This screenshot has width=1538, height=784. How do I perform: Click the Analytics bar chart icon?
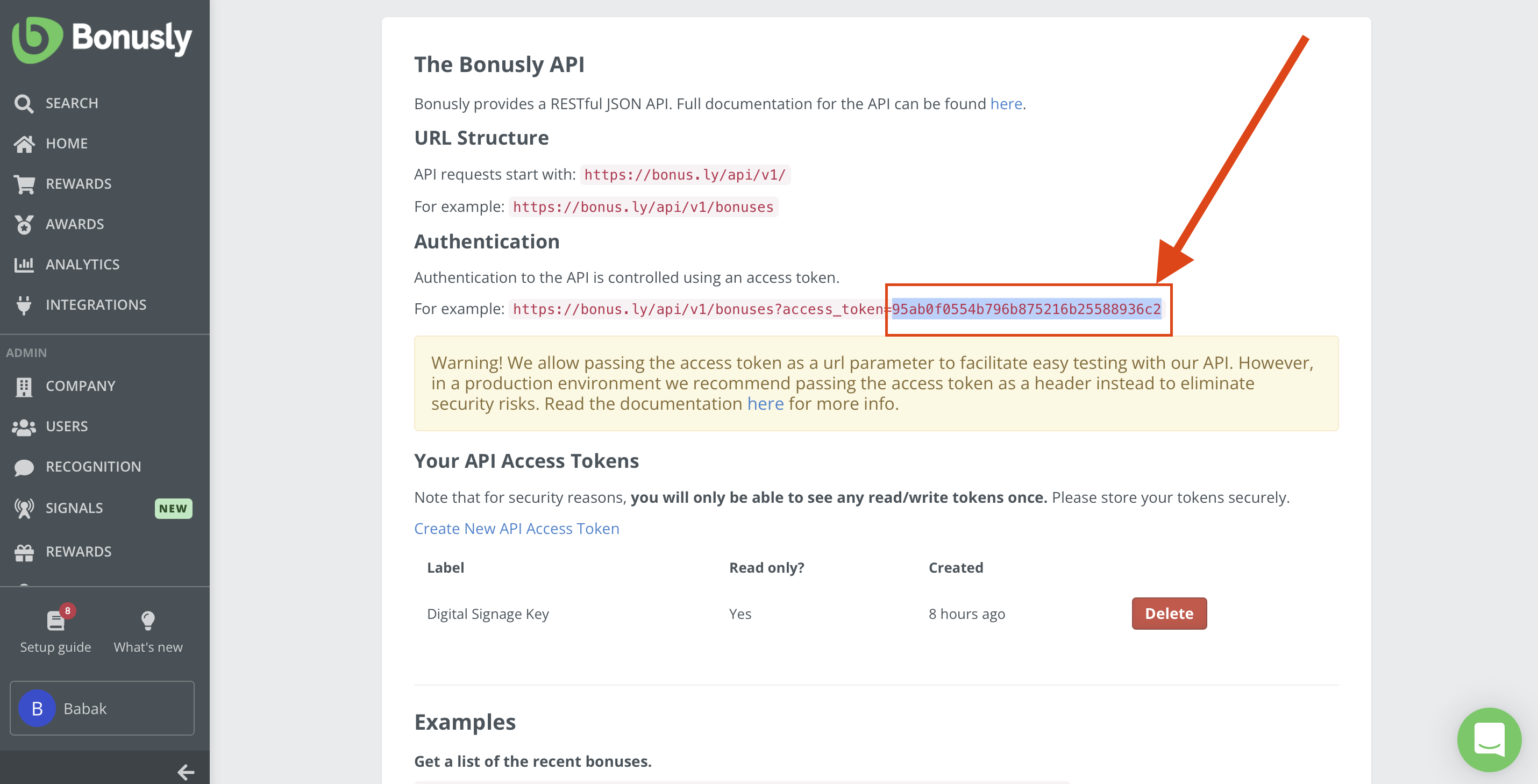pyautogui.click(x=24, y=265)
